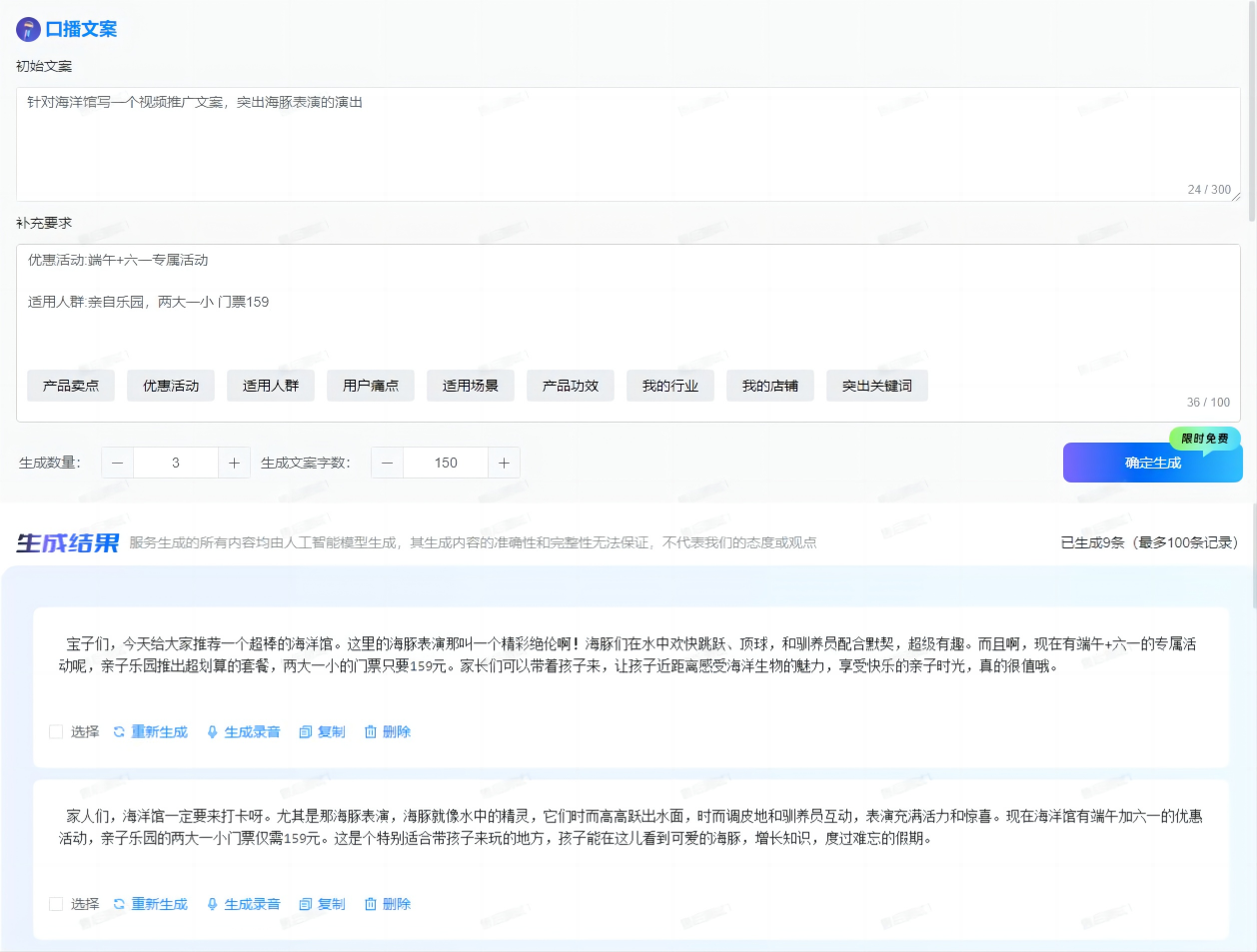Tick the 选择 checkbox on first result
1257x952 pixels.
click(x=56, y=732)
